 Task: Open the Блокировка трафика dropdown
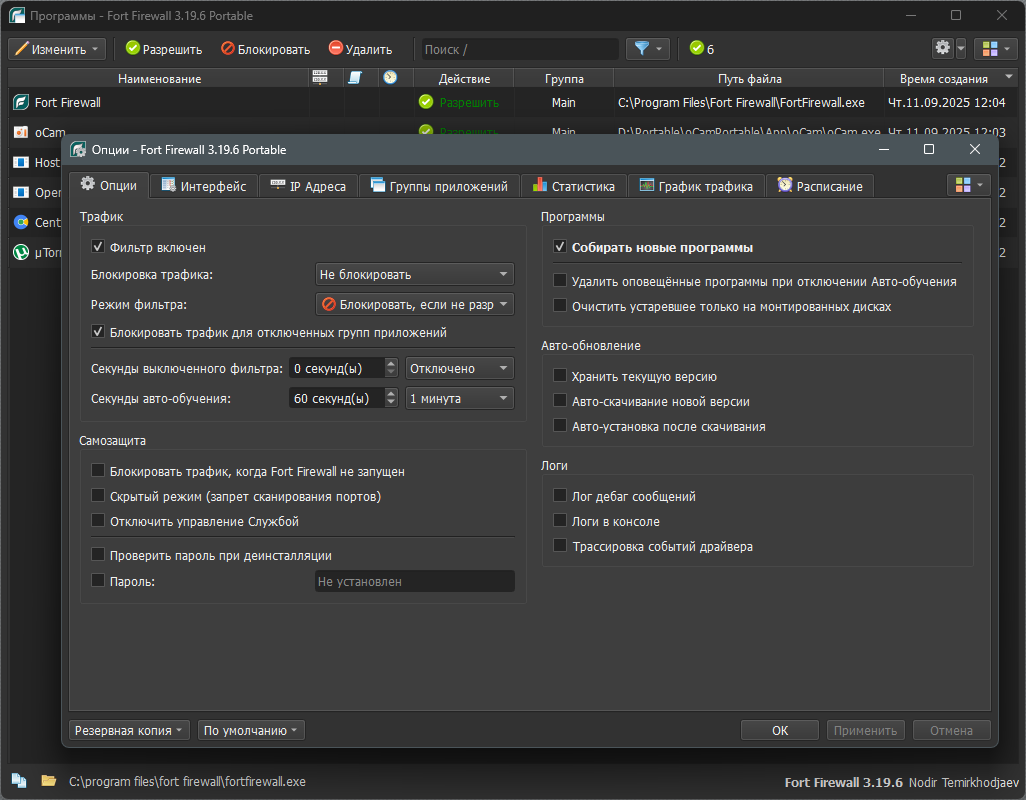[414, 274]
